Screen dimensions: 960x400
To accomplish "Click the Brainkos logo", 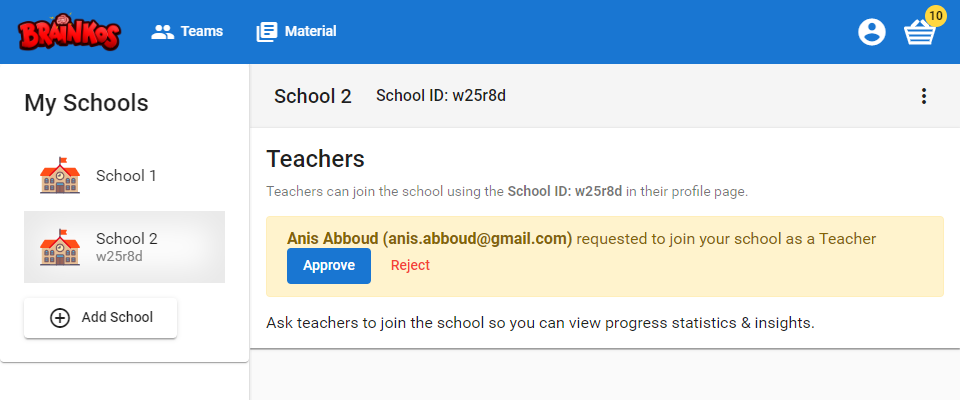I will point(69,31).
